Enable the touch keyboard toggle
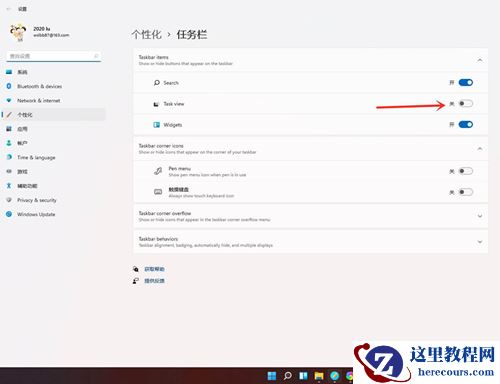The height and width of the screenshot is (384, 500). click(466, 192)
